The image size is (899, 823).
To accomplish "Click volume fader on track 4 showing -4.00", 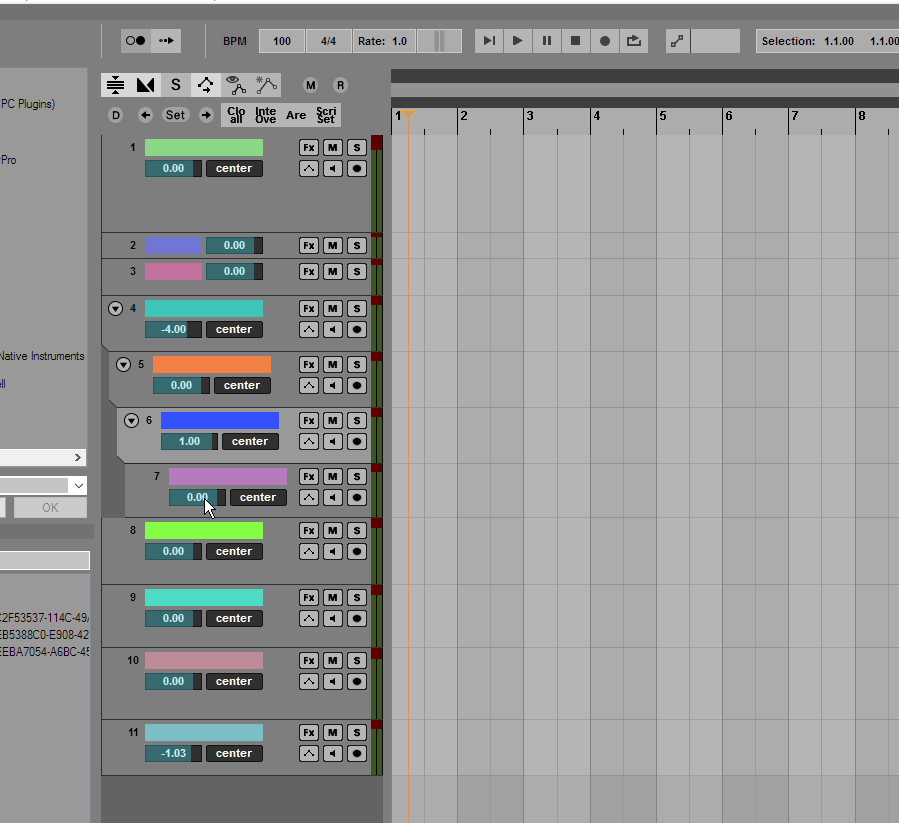I will 173,329.
